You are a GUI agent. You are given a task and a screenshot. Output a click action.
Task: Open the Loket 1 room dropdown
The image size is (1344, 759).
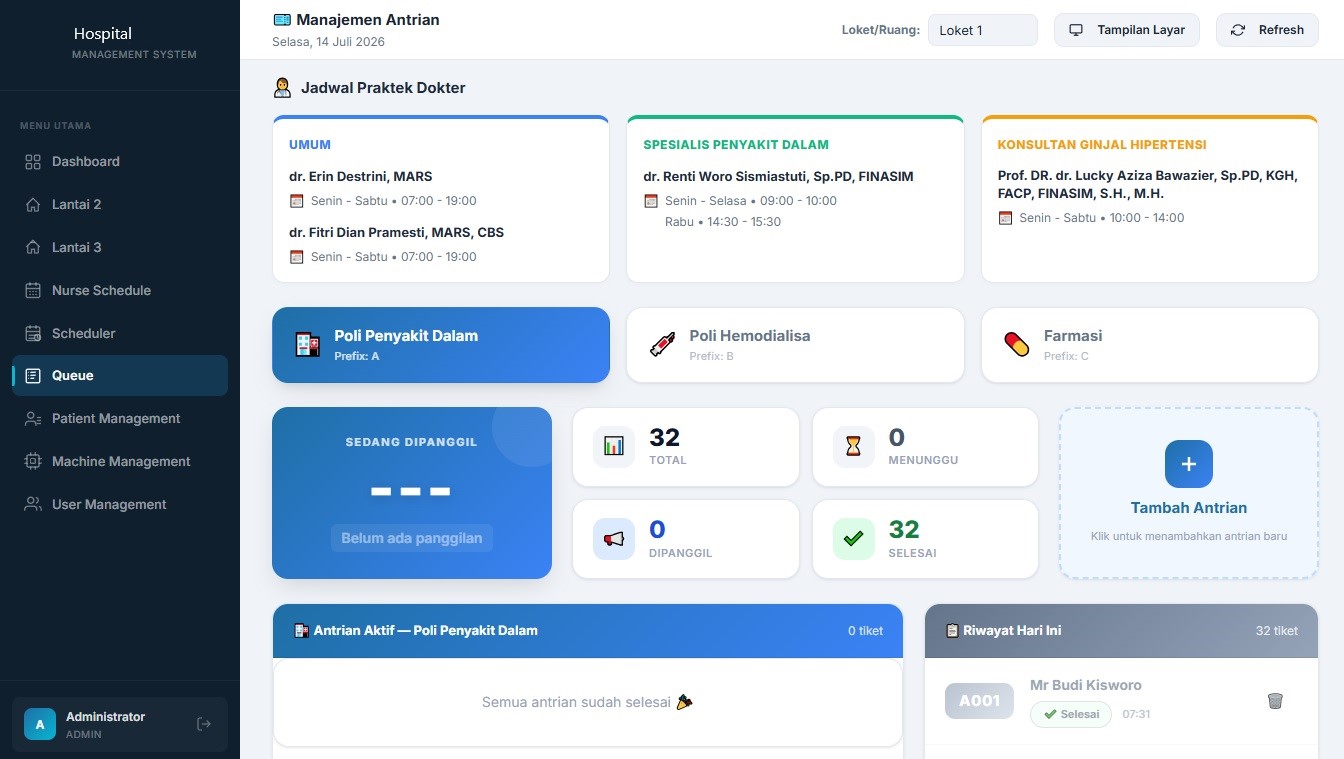(x=983, y=30)
